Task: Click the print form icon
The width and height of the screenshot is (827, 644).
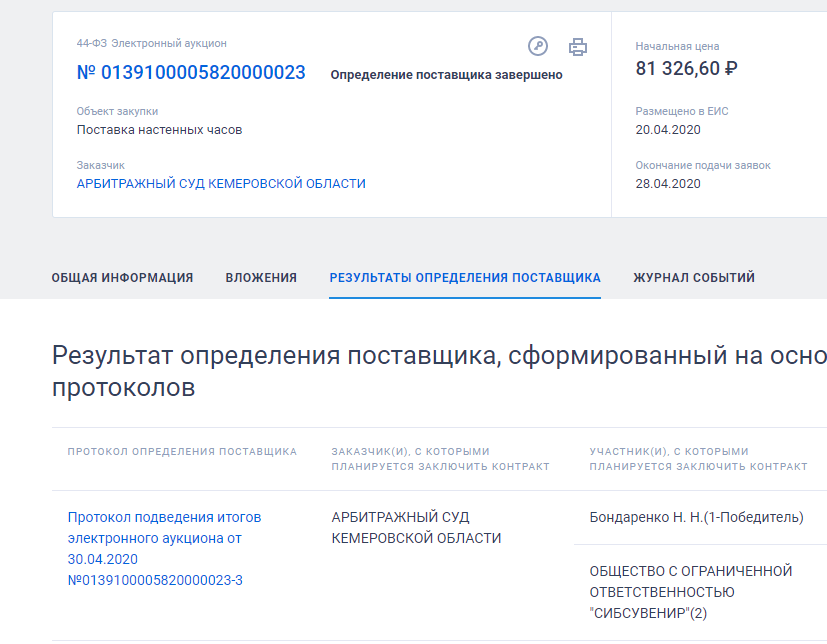Action: coord(578,47)
